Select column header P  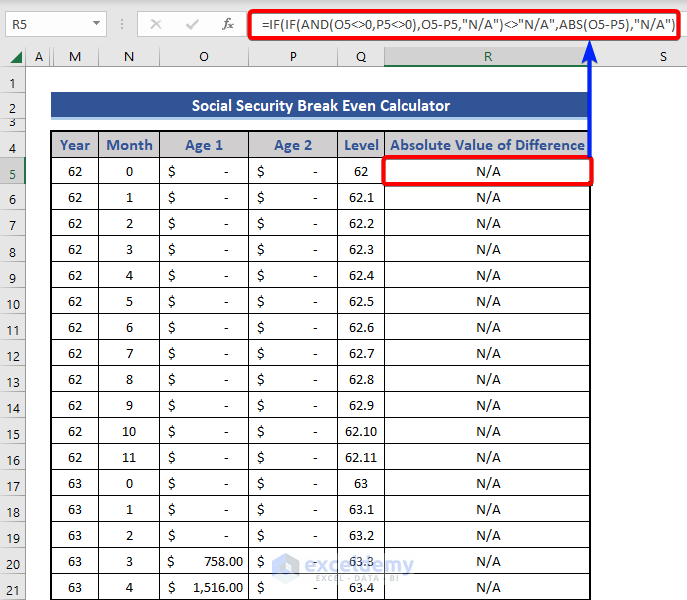pyautogui.click(x=293, y=57)
